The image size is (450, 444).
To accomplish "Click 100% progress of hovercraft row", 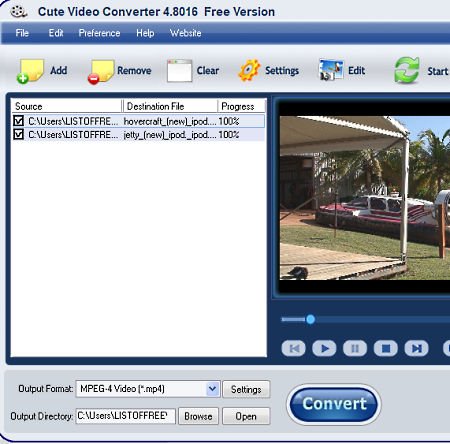I will pyautogui.click(x=229, y=121).
